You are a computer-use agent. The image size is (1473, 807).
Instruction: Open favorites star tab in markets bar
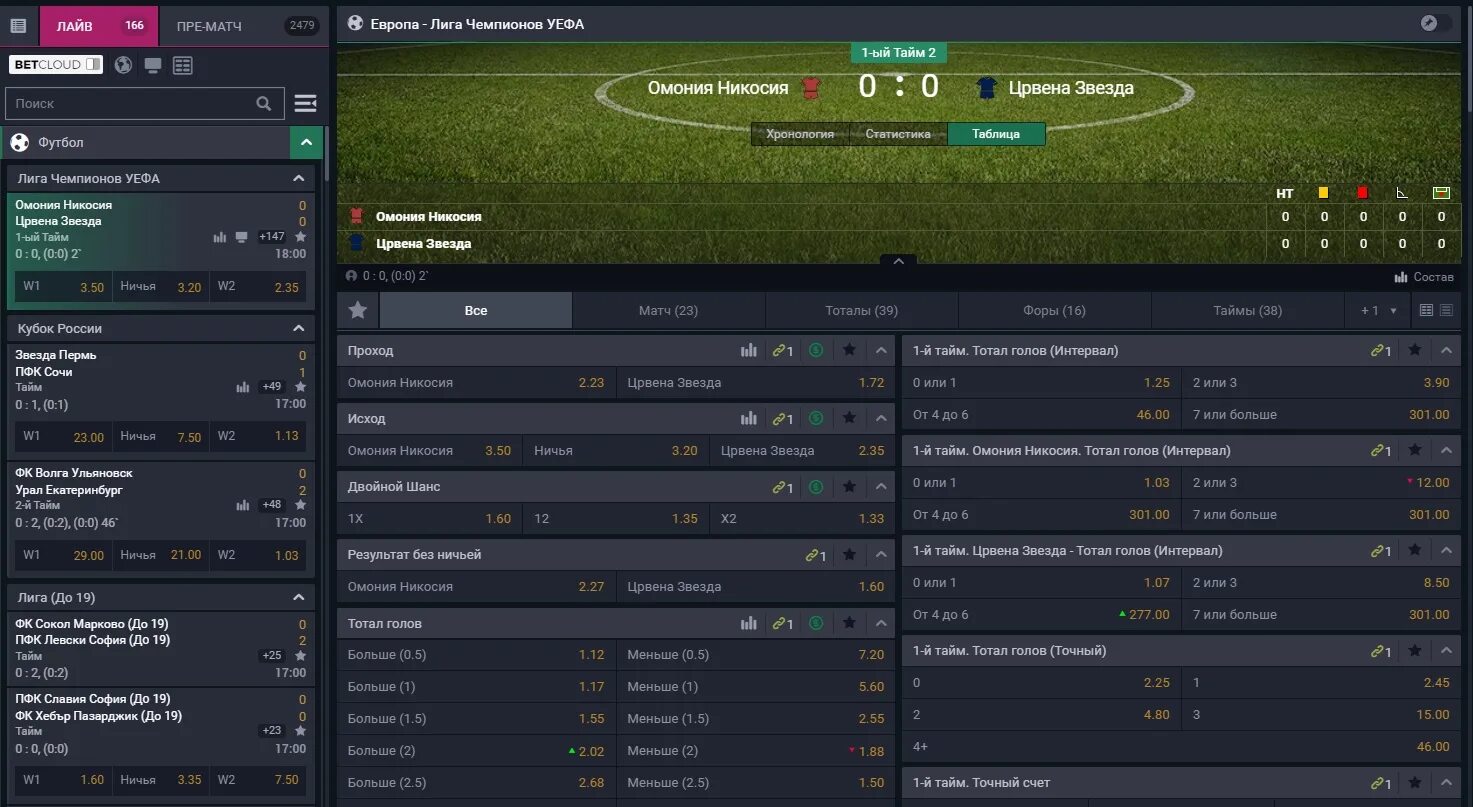coord(358,310)
